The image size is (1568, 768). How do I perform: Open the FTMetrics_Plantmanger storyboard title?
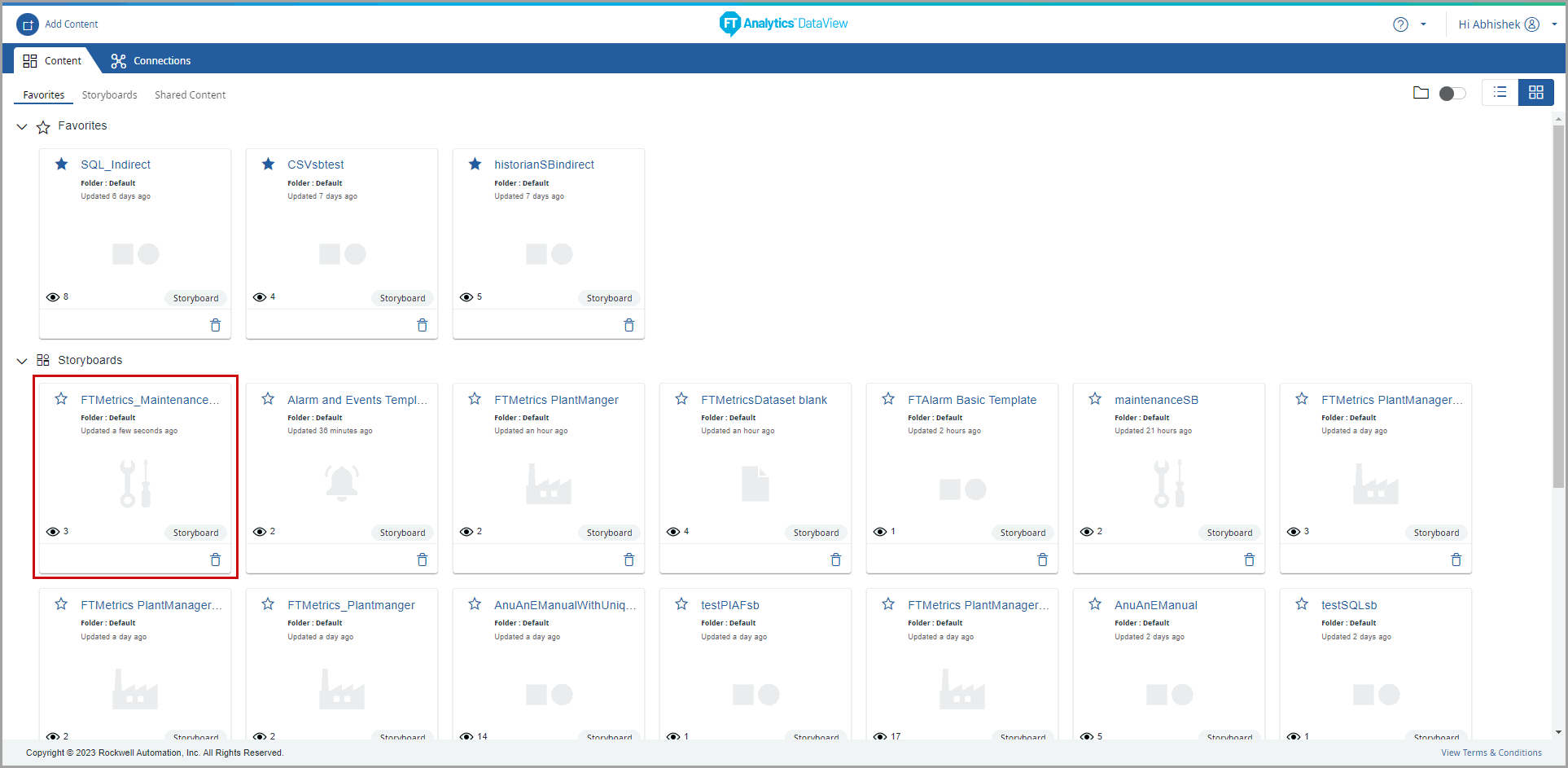(351, 605)
